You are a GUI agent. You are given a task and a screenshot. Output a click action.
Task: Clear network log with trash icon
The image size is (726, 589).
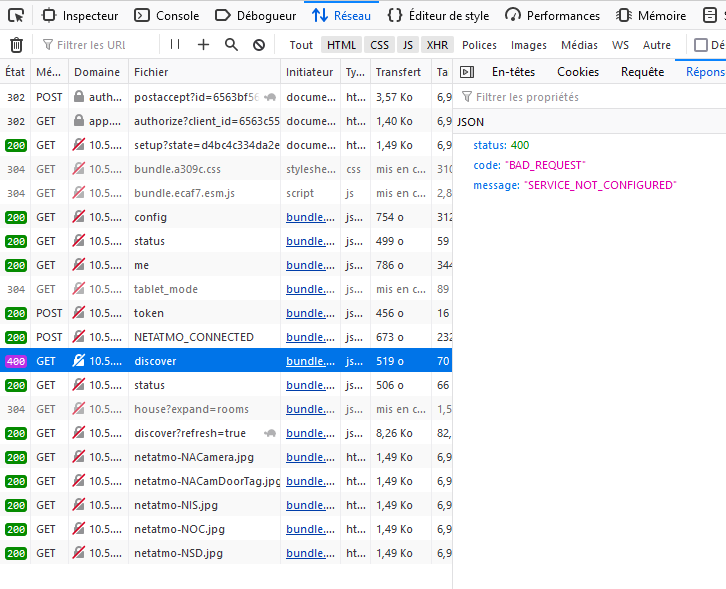[16, 45]
